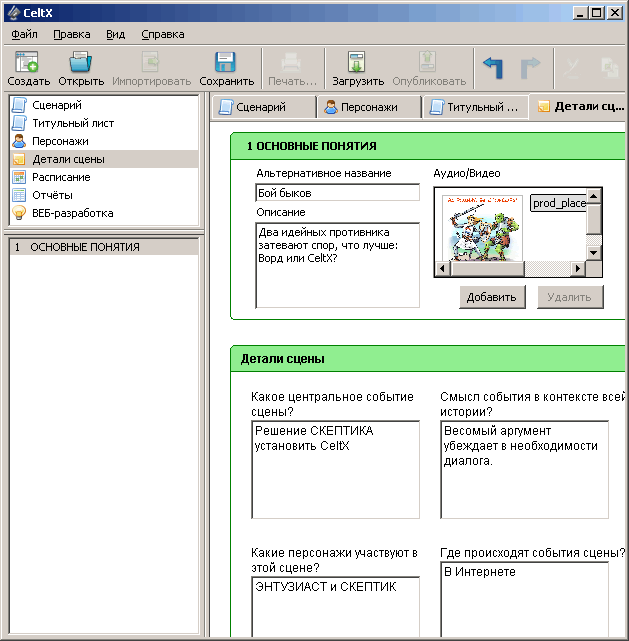Open the Вид menu

pos(115,34)
